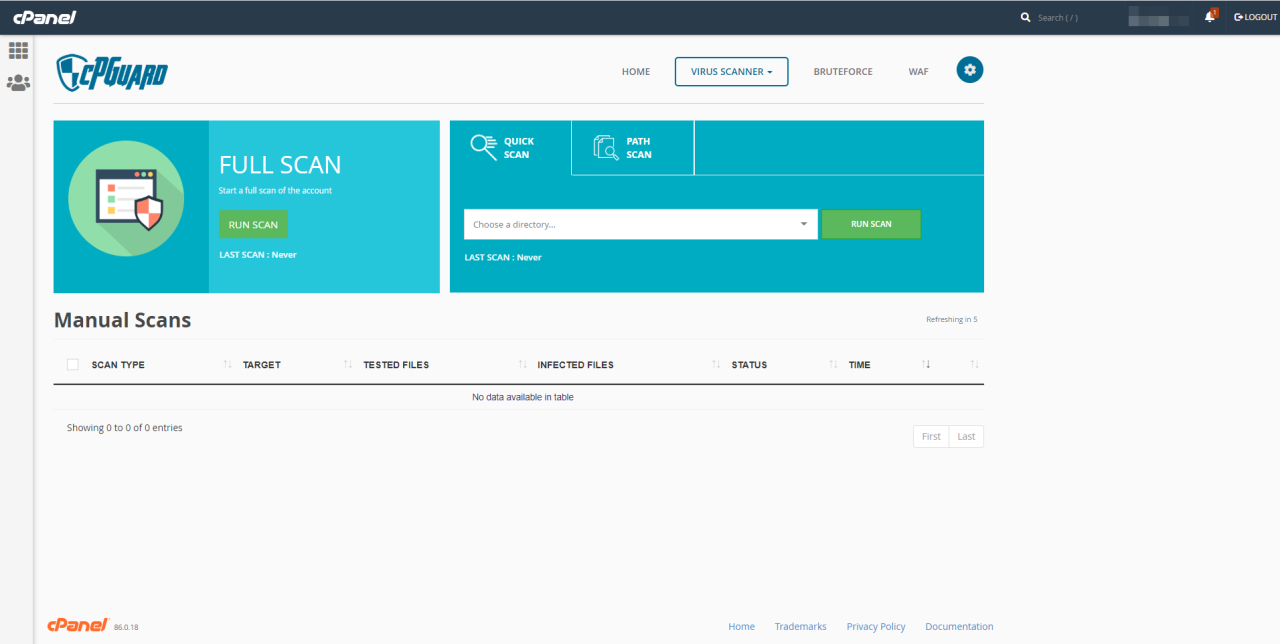Open the Choose a directory dropdown
The width and height of the screenshot is (1280, 644).
[640, 224]
